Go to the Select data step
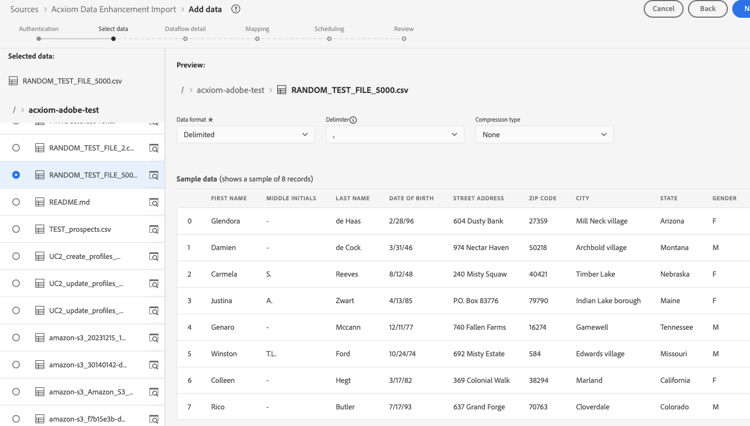Screen dimensions: 750x426 pyautogui.click(x=113, y=39)
